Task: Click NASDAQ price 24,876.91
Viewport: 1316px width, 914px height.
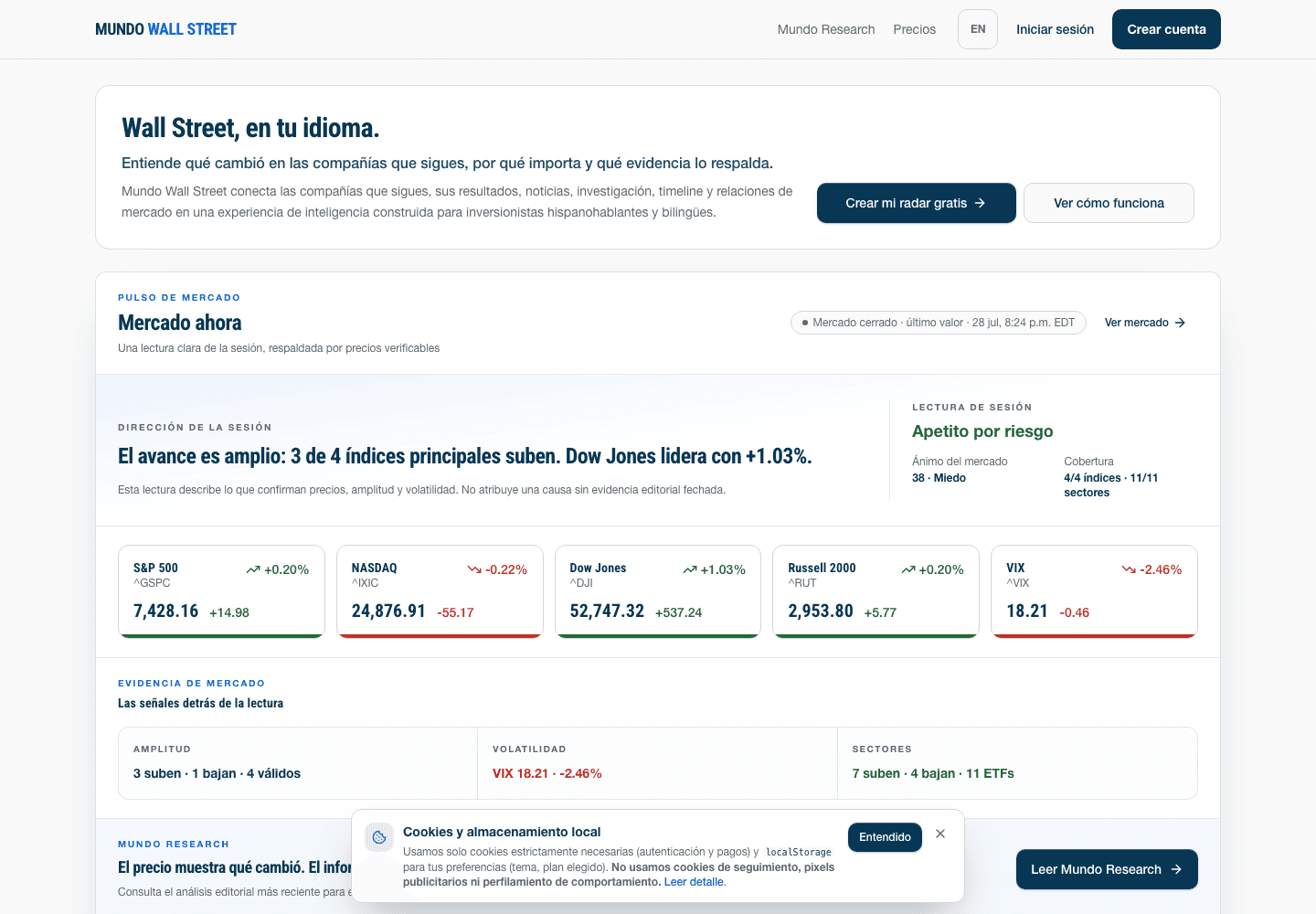Action: coord(388,611)
